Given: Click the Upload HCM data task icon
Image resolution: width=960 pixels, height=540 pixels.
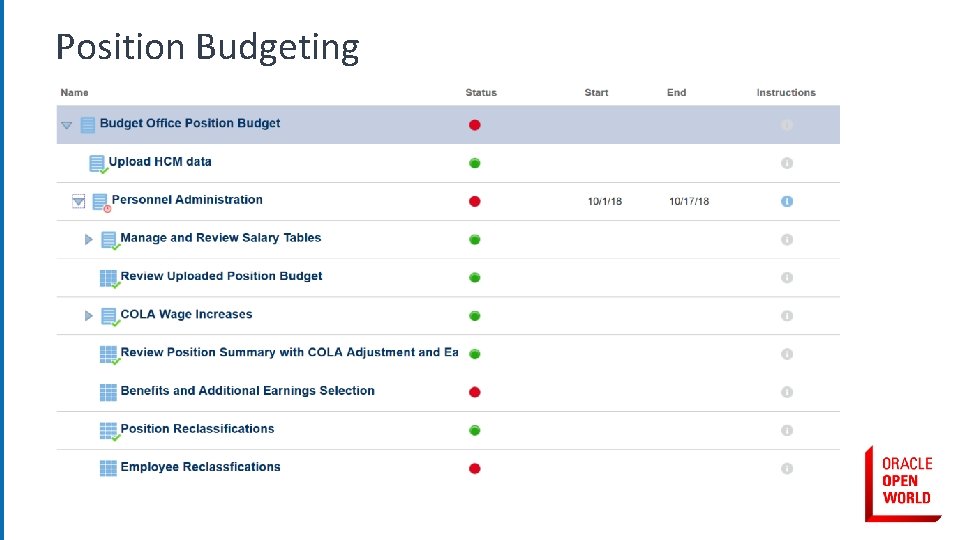Looking at the screenshot, I should click(97, 163).
